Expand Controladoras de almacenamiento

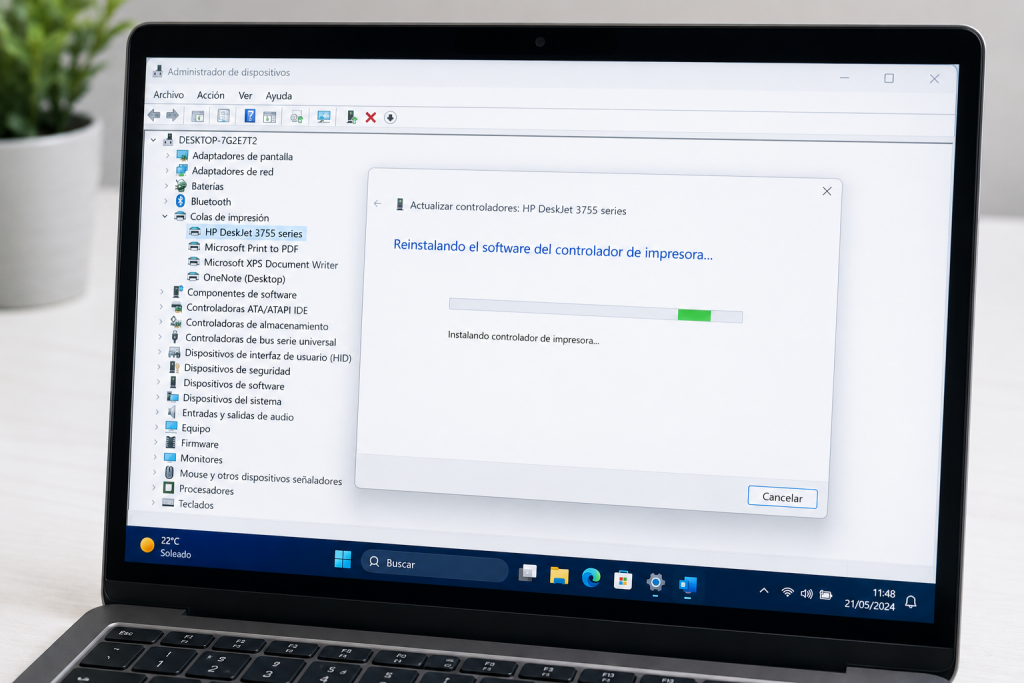click(161, 322)
